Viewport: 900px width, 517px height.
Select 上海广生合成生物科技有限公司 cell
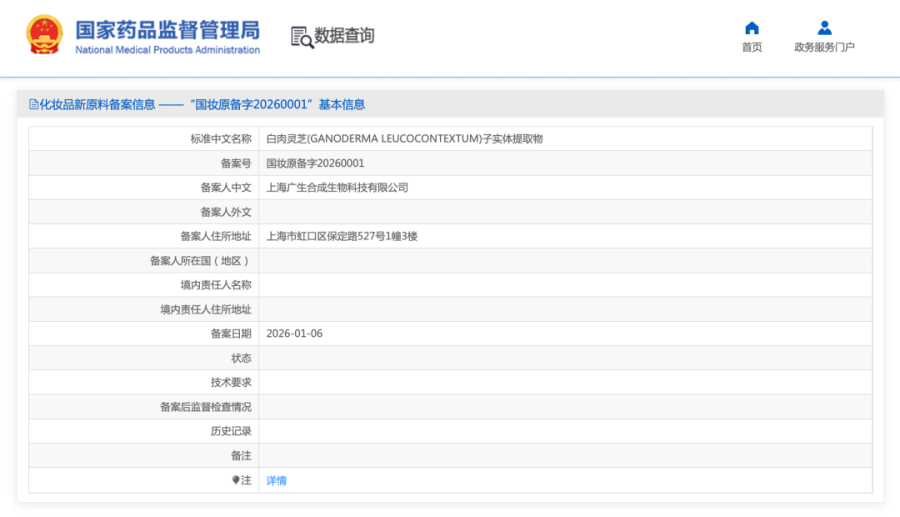click(x=337, y=188)
